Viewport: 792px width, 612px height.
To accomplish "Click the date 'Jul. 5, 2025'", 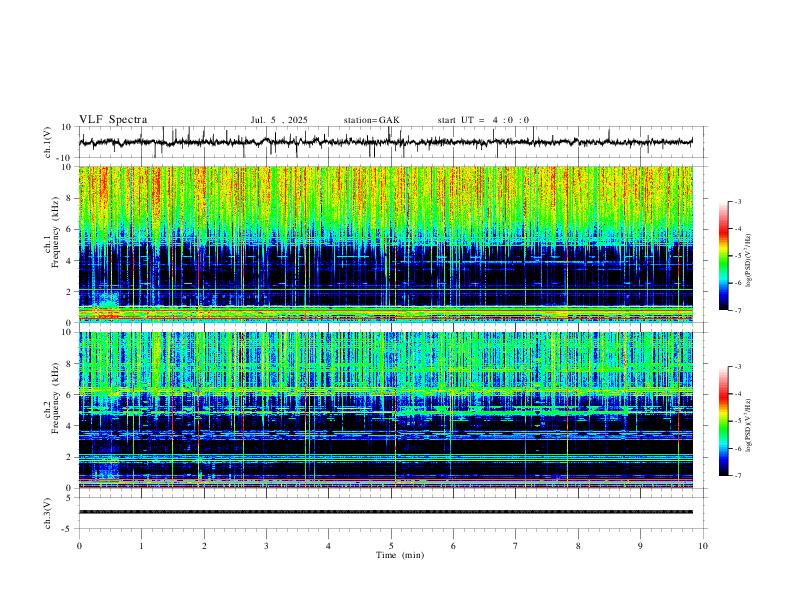I will point(279,120).
